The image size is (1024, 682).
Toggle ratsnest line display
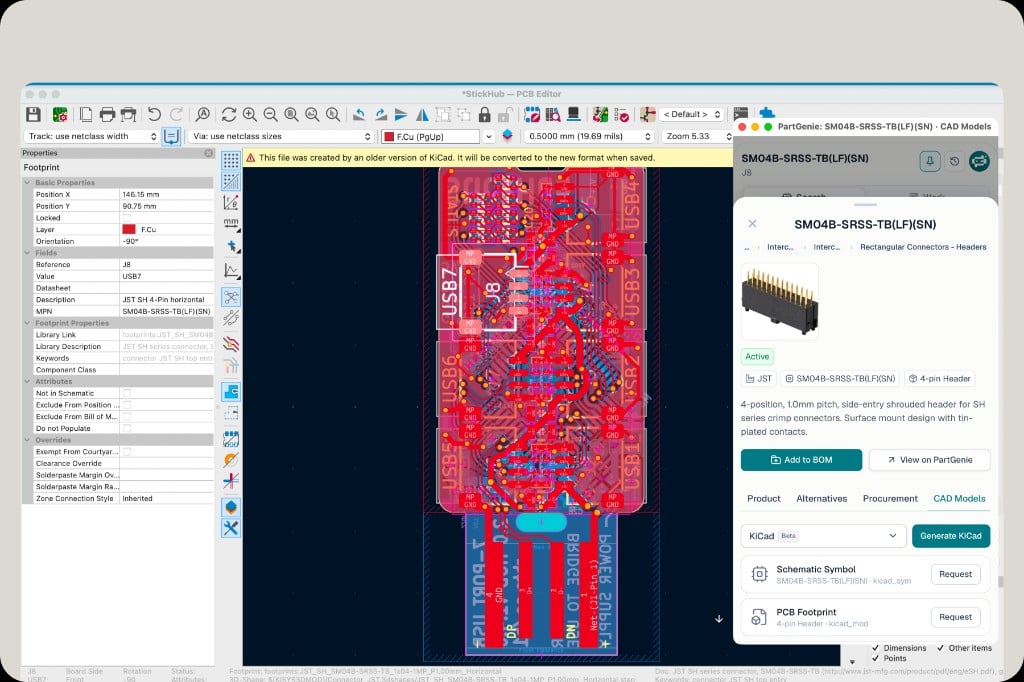coord(231,297)
